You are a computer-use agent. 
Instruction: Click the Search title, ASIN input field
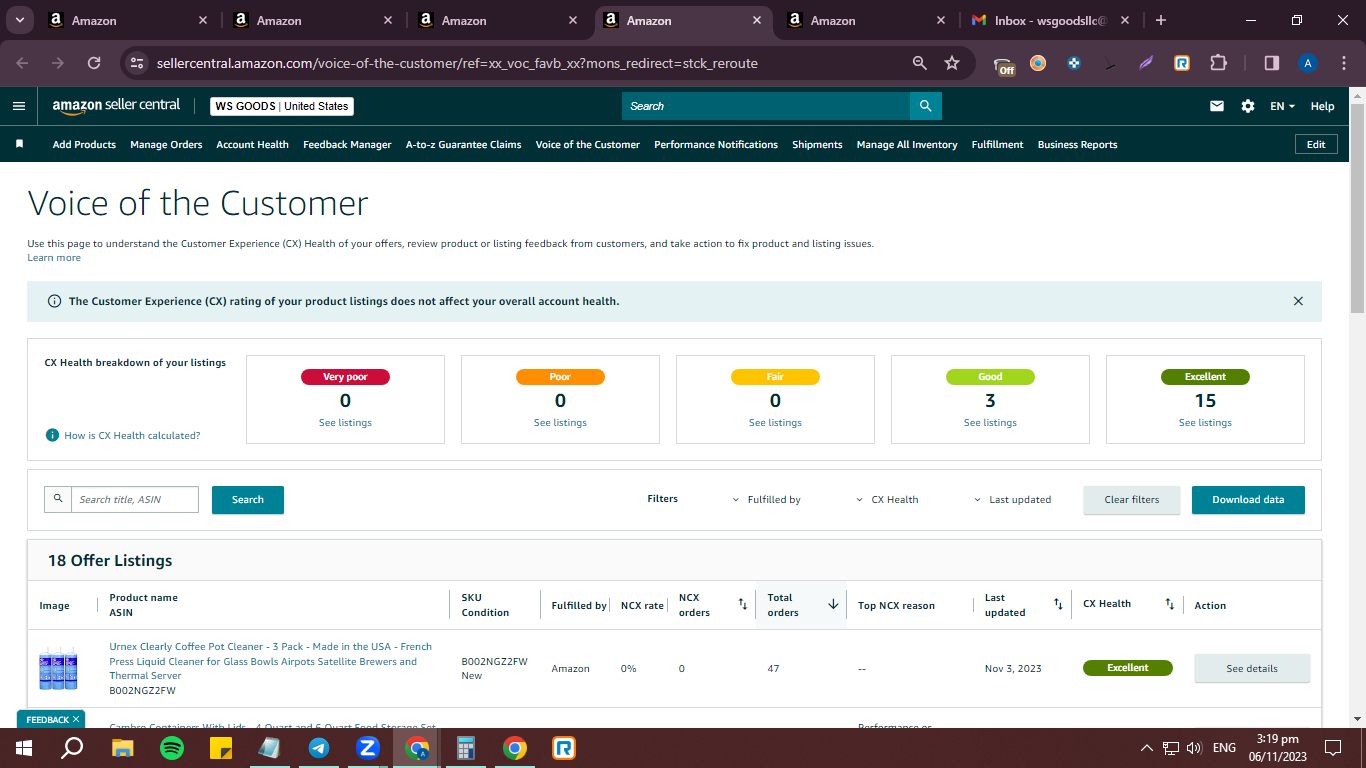click(x=135, y=499)
